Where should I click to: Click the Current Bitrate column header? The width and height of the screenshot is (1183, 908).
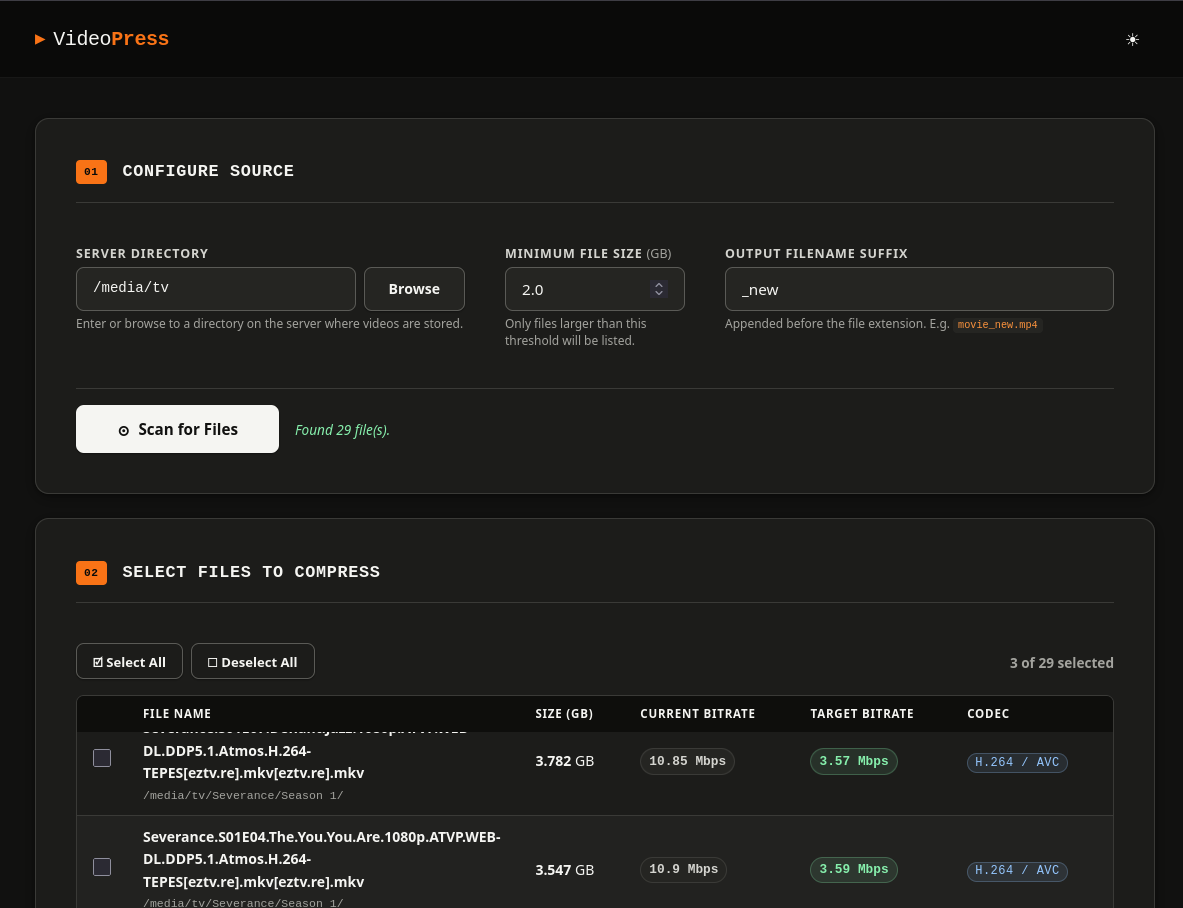tap(697, 714)
